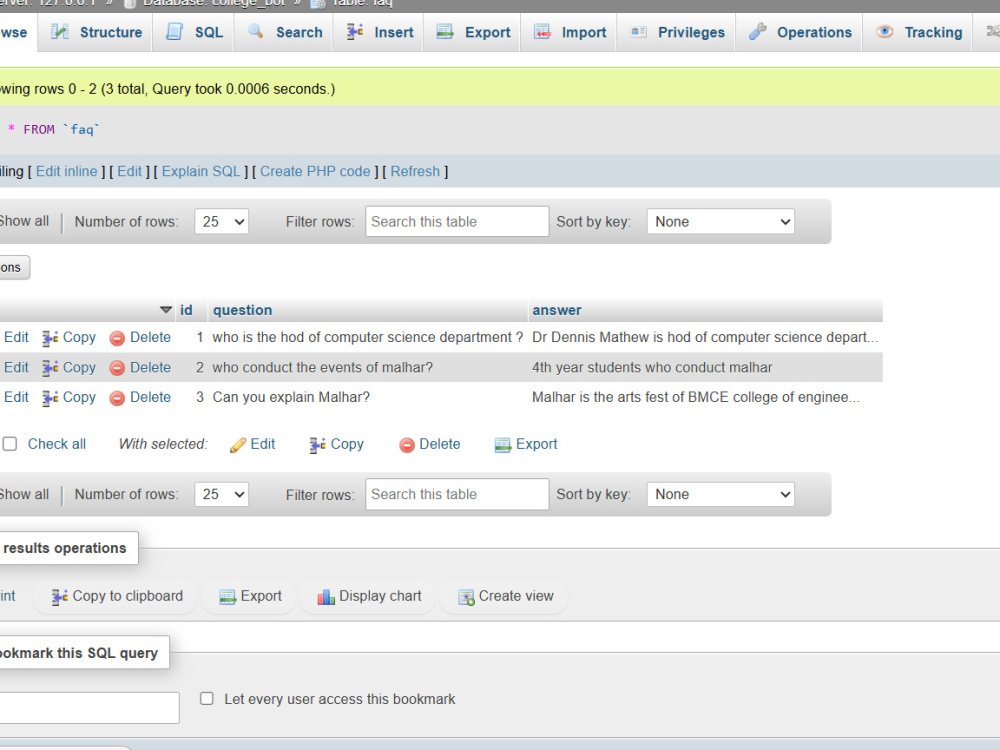Click the top Show all label
Image resolution: width=1000 pixels, height=750 pixels.
tap(24, 221)
